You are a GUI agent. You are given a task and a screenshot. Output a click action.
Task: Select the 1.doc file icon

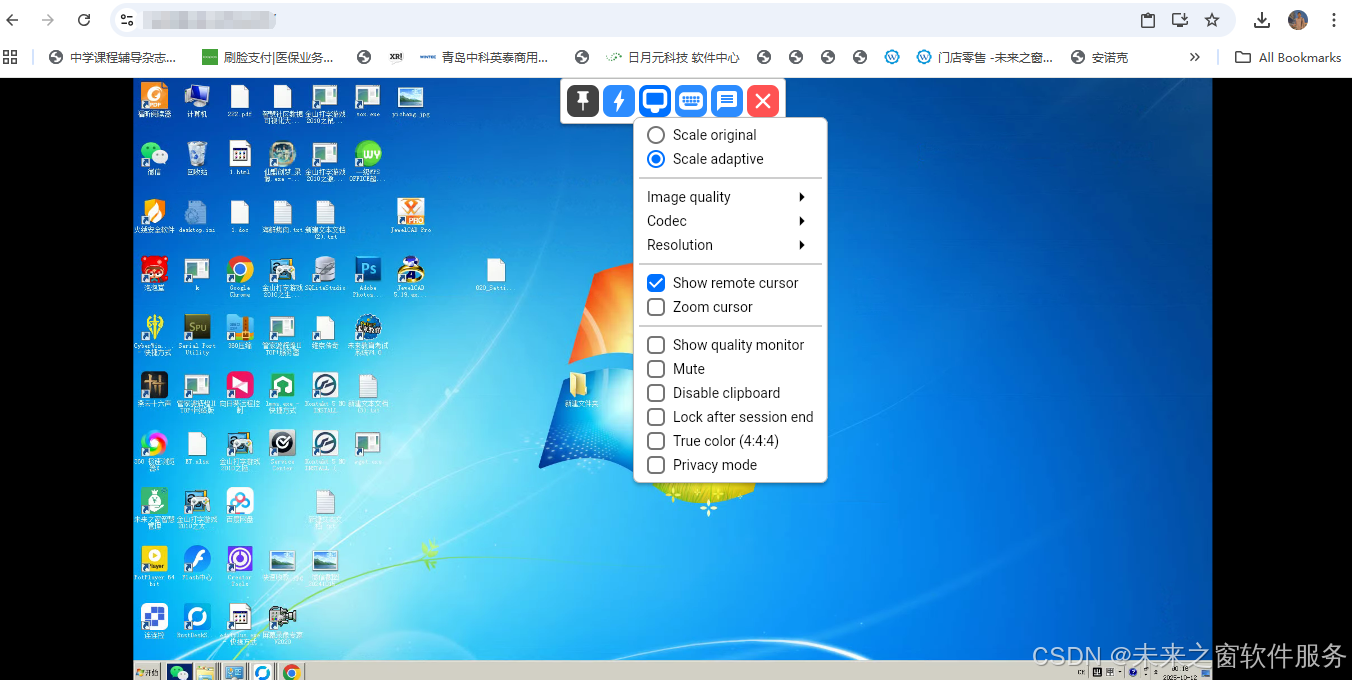[x=239, y=214]
